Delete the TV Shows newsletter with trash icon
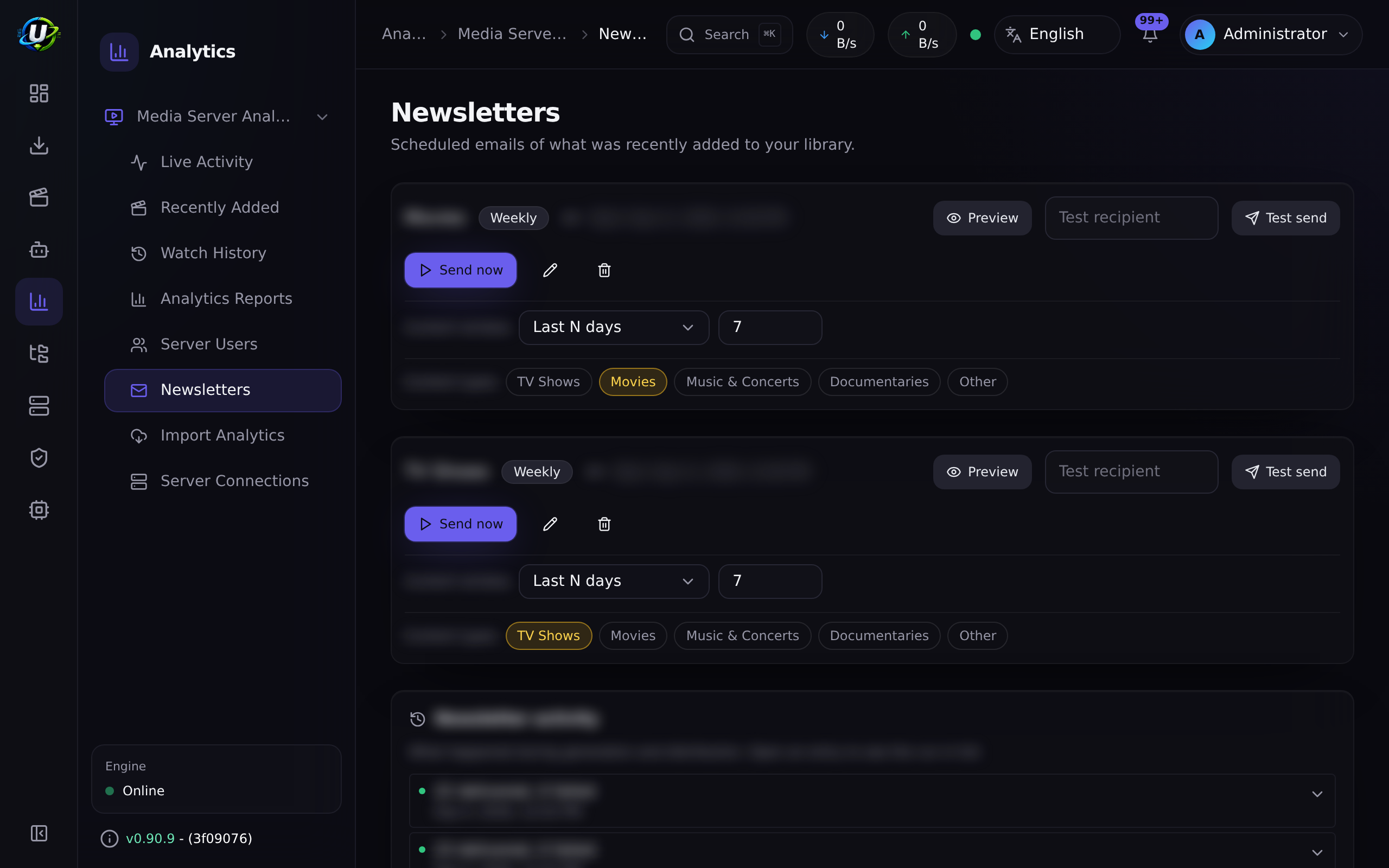 tap(604, 524)
